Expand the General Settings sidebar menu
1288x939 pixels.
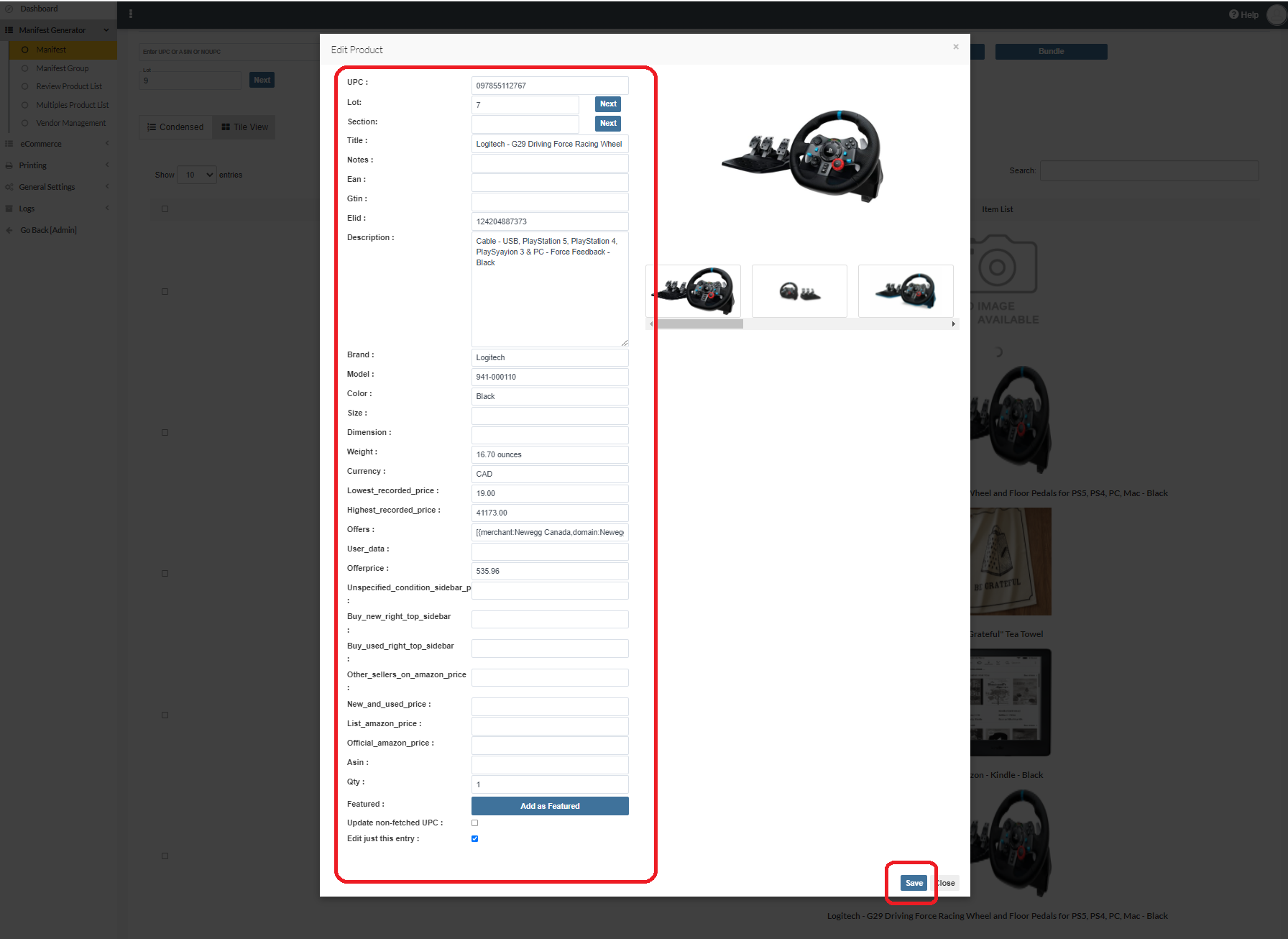point(57,187)
